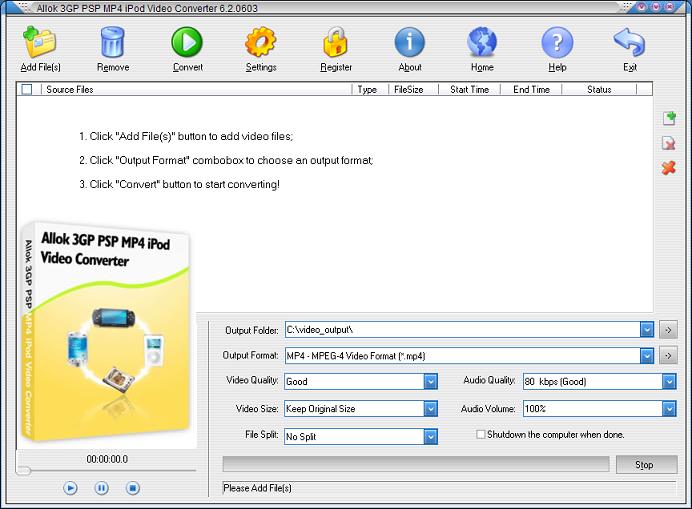Open the About info icon
The height and width of the screenshot is (509, 692).
click(x=410, y=42)
